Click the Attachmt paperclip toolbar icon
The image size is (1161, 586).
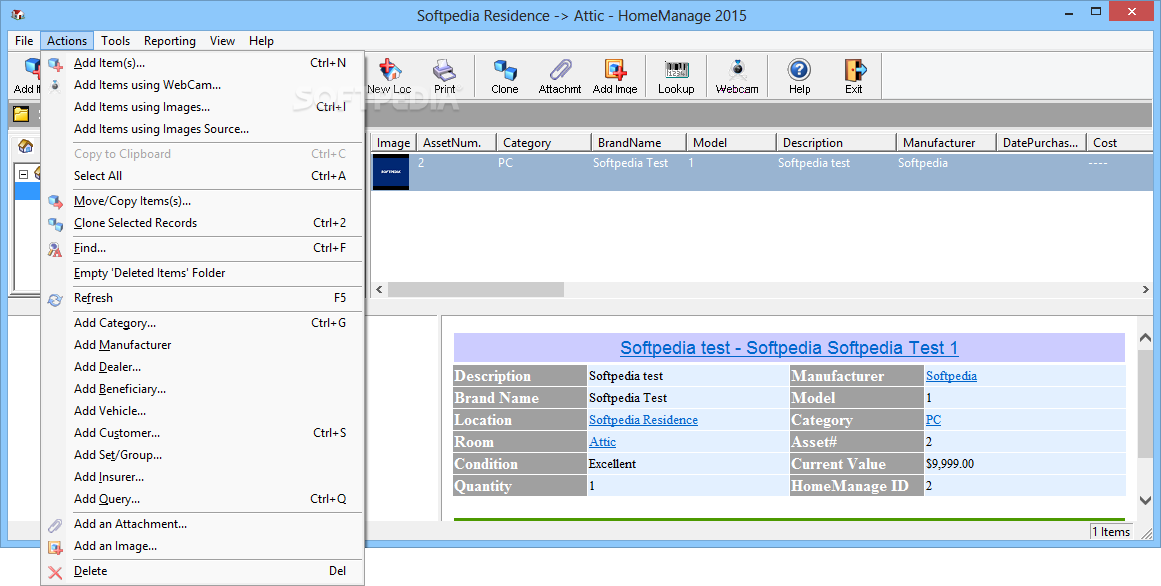(x=560, y=76)
